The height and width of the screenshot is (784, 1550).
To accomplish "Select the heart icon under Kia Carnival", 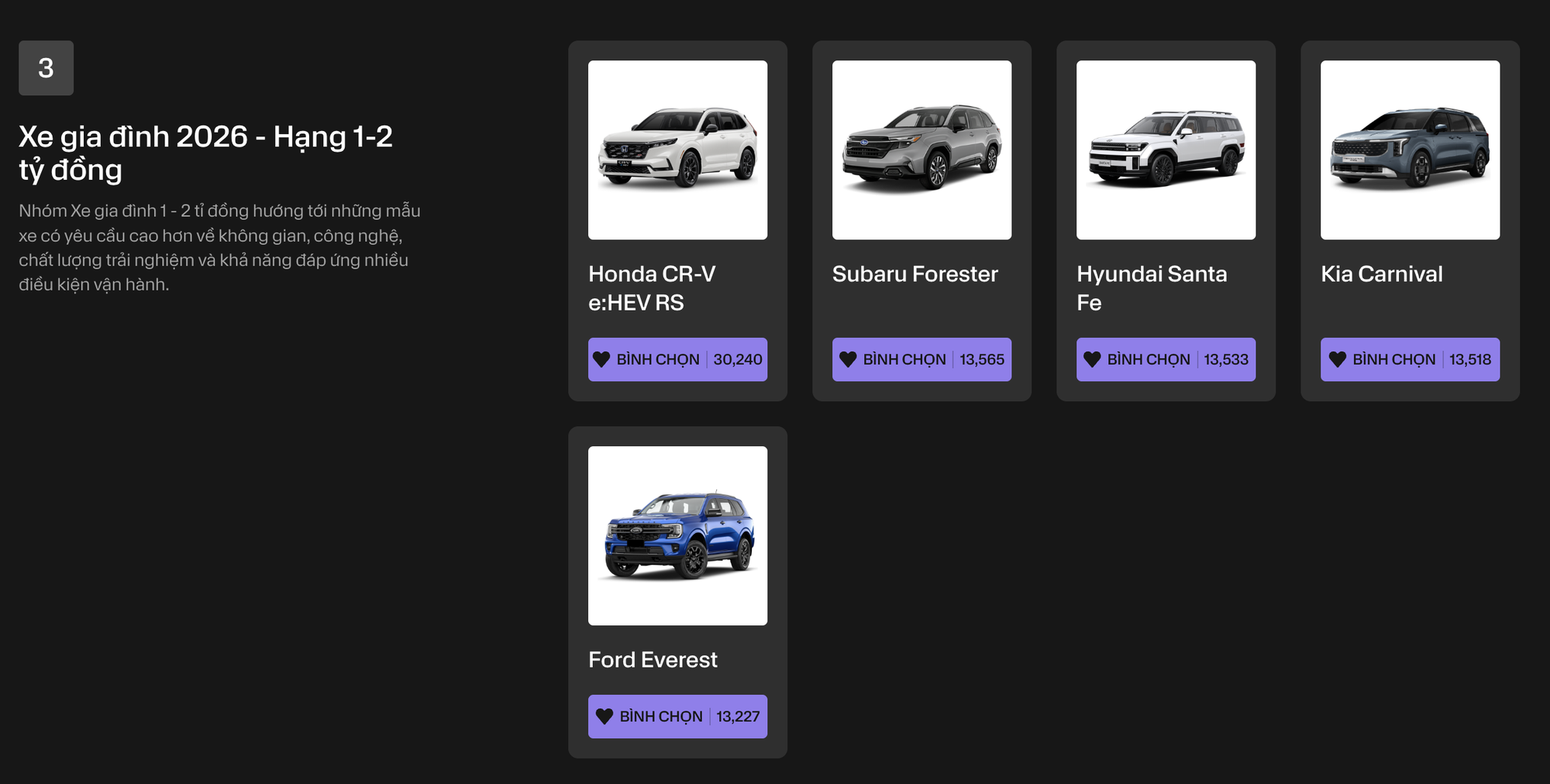I will click(1338, 359).
